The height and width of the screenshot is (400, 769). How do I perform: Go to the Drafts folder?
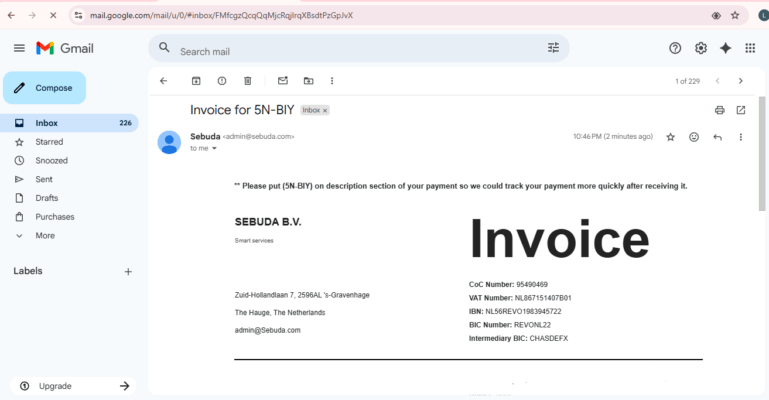[46, 198]
